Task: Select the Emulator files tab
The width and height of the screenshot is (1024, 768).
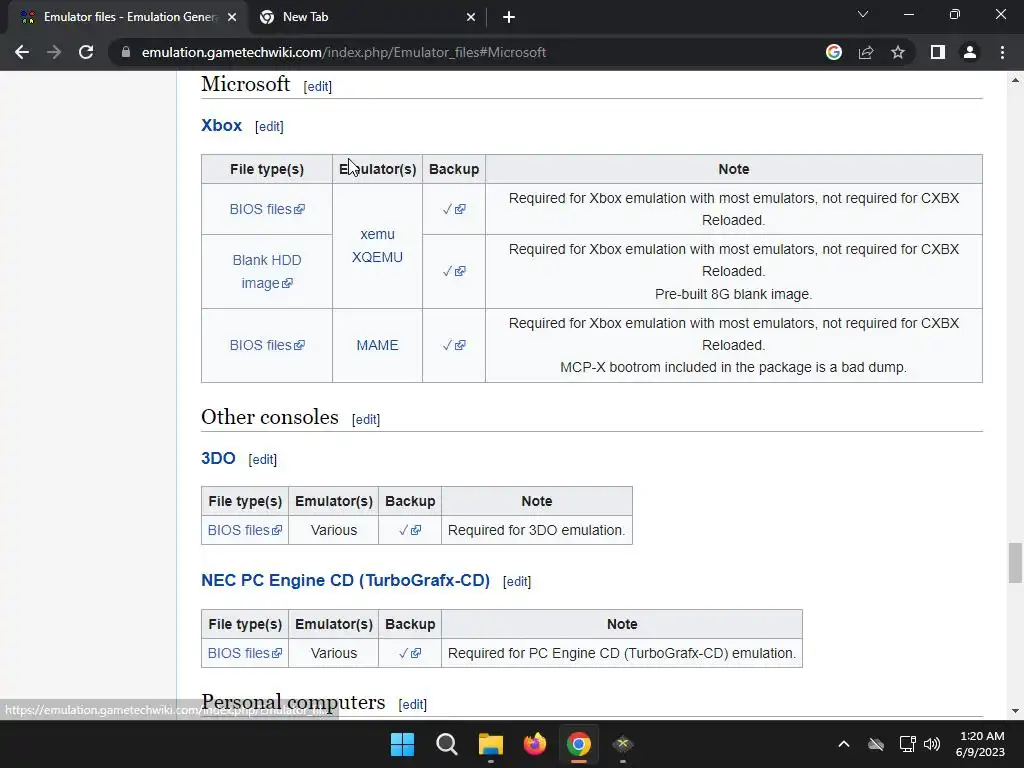Action: tap(127, 18)
